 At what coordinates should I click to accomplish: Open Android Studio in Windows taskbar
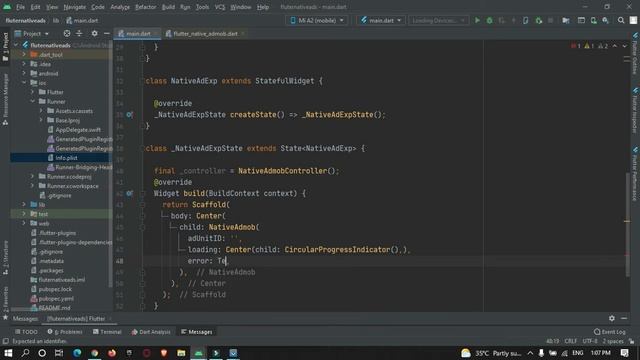tap(198, 353)
